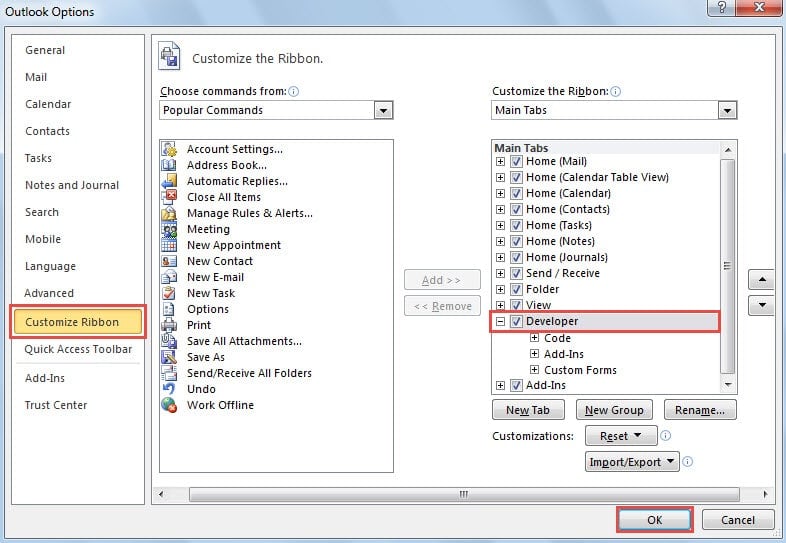
Task: Expand the Home (Notes) tree node
Action: [x=500, y=242]
